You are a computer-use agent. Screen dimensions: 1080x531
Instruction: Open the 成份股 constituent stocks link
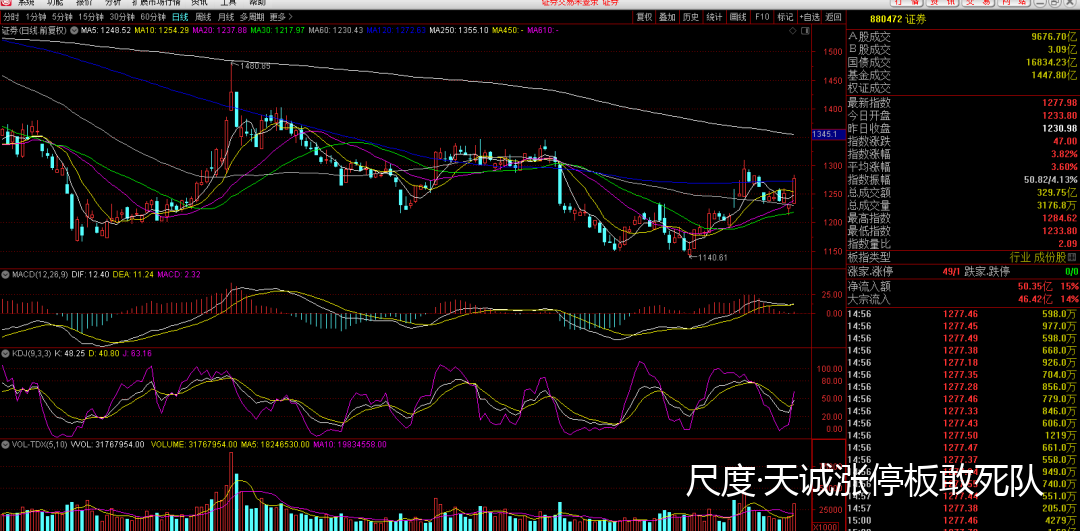[x=1047, y=257]
